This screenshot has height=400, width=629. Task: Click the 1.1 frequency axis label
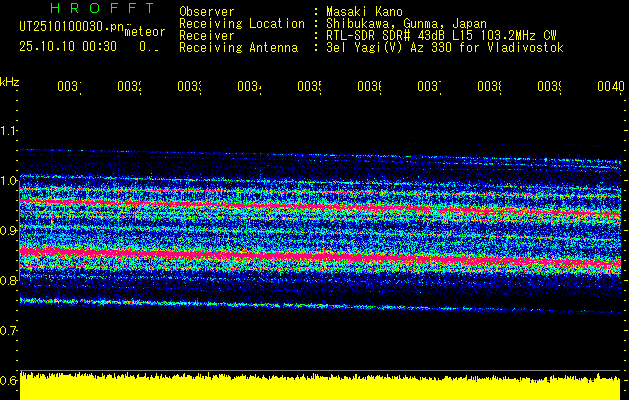[8, 131]
